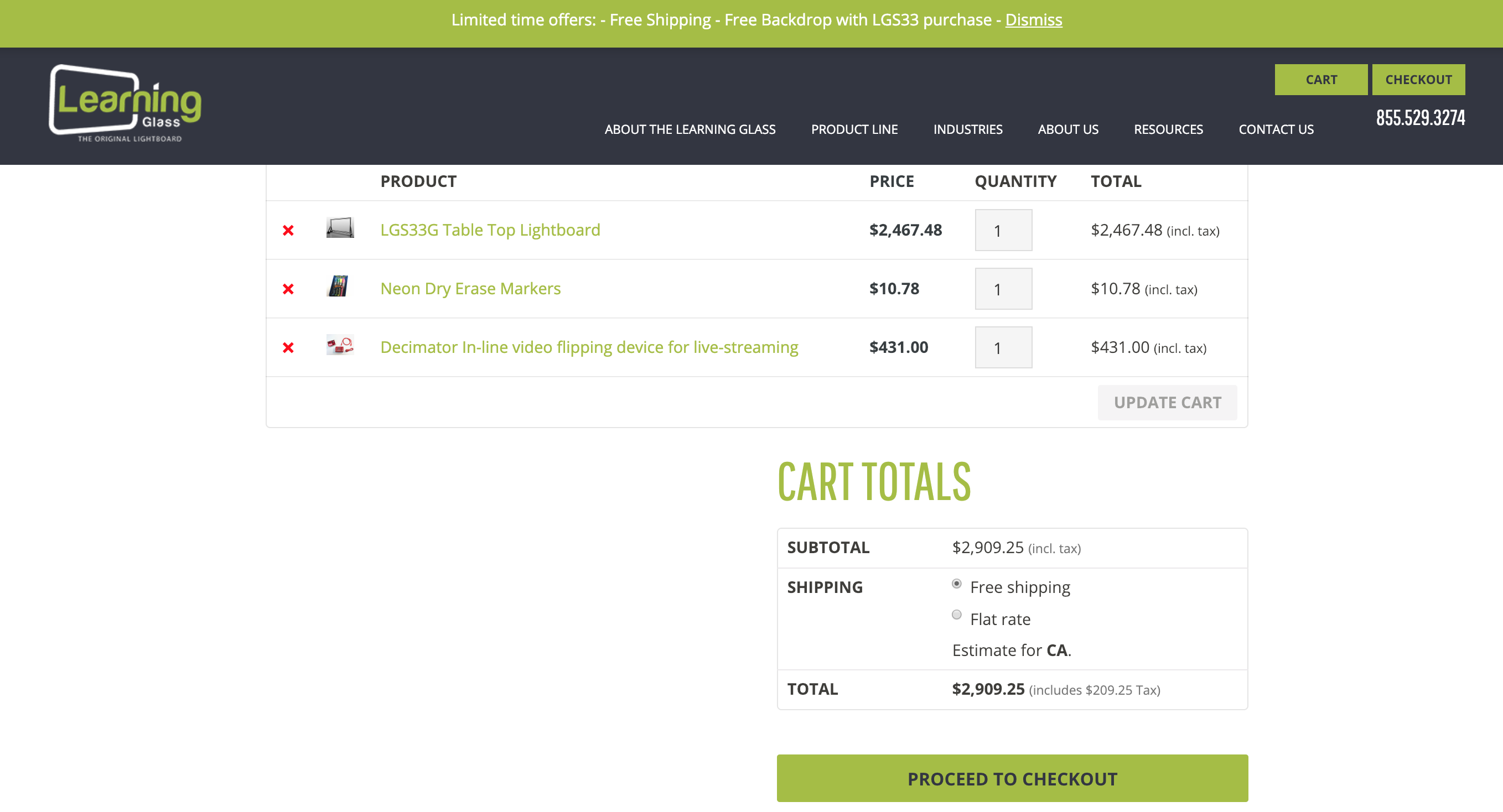Open the Industries menu
The width and height of the screenshot is (1503, 812).
[967, 129]
